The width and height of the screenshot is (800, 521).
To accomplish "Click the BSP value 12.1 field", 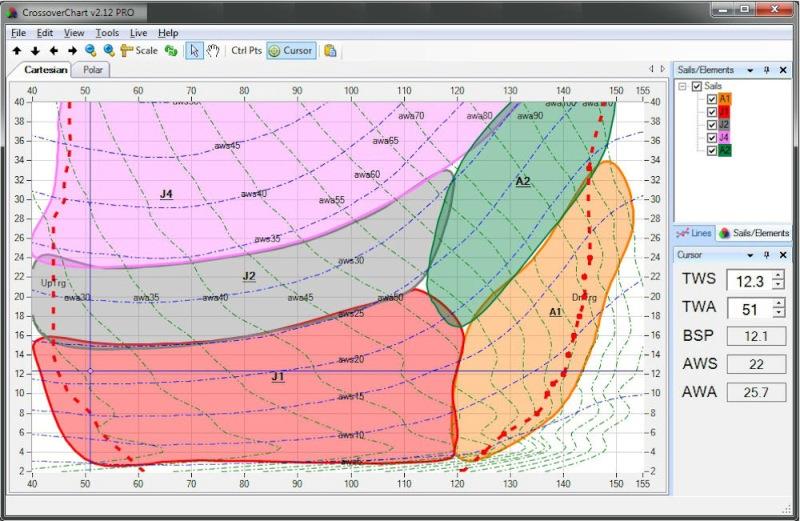I will 756,336.
